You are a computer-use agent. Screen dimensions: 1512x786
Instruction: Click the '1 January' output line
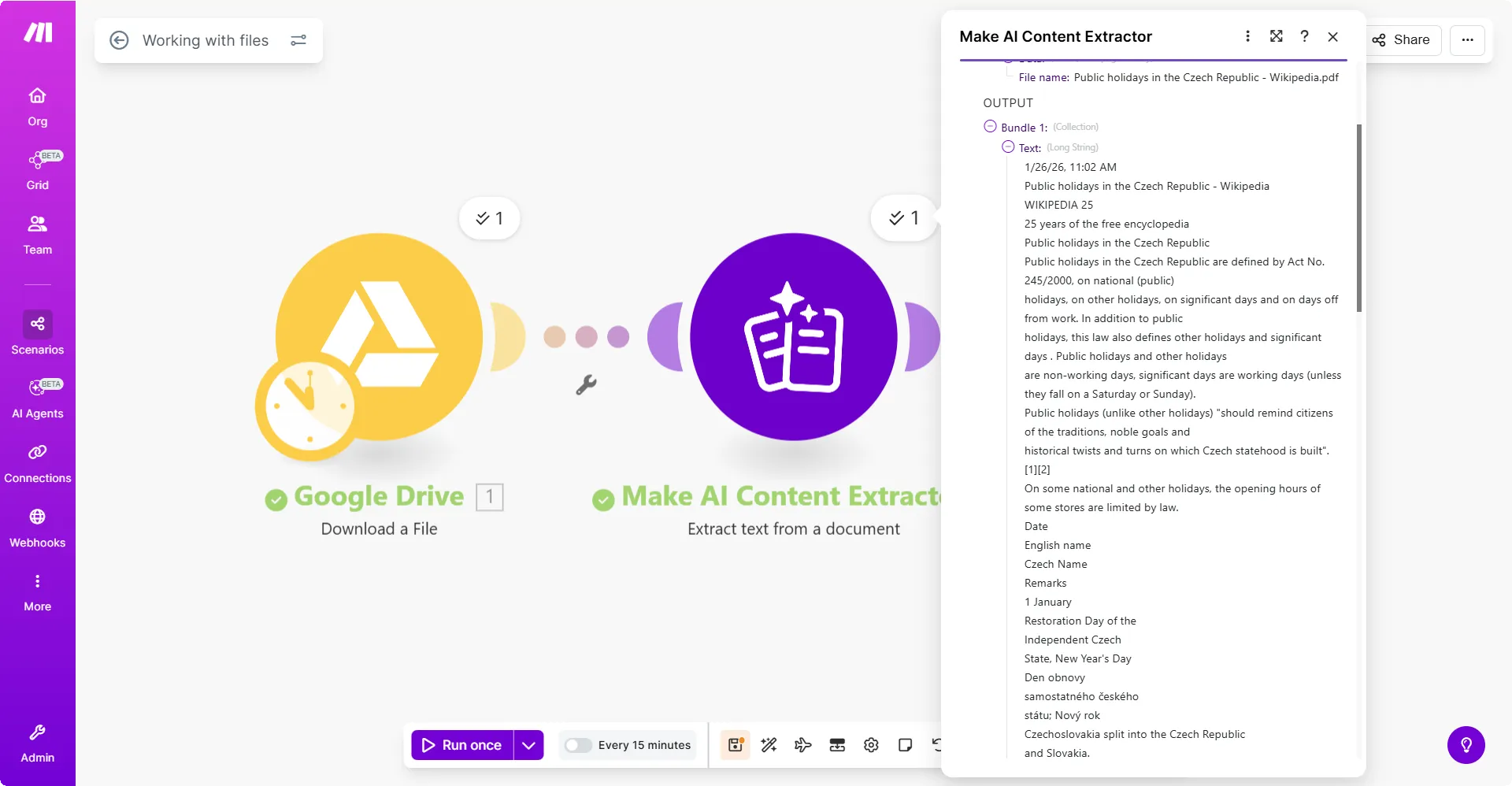(x=1048, y=602)
